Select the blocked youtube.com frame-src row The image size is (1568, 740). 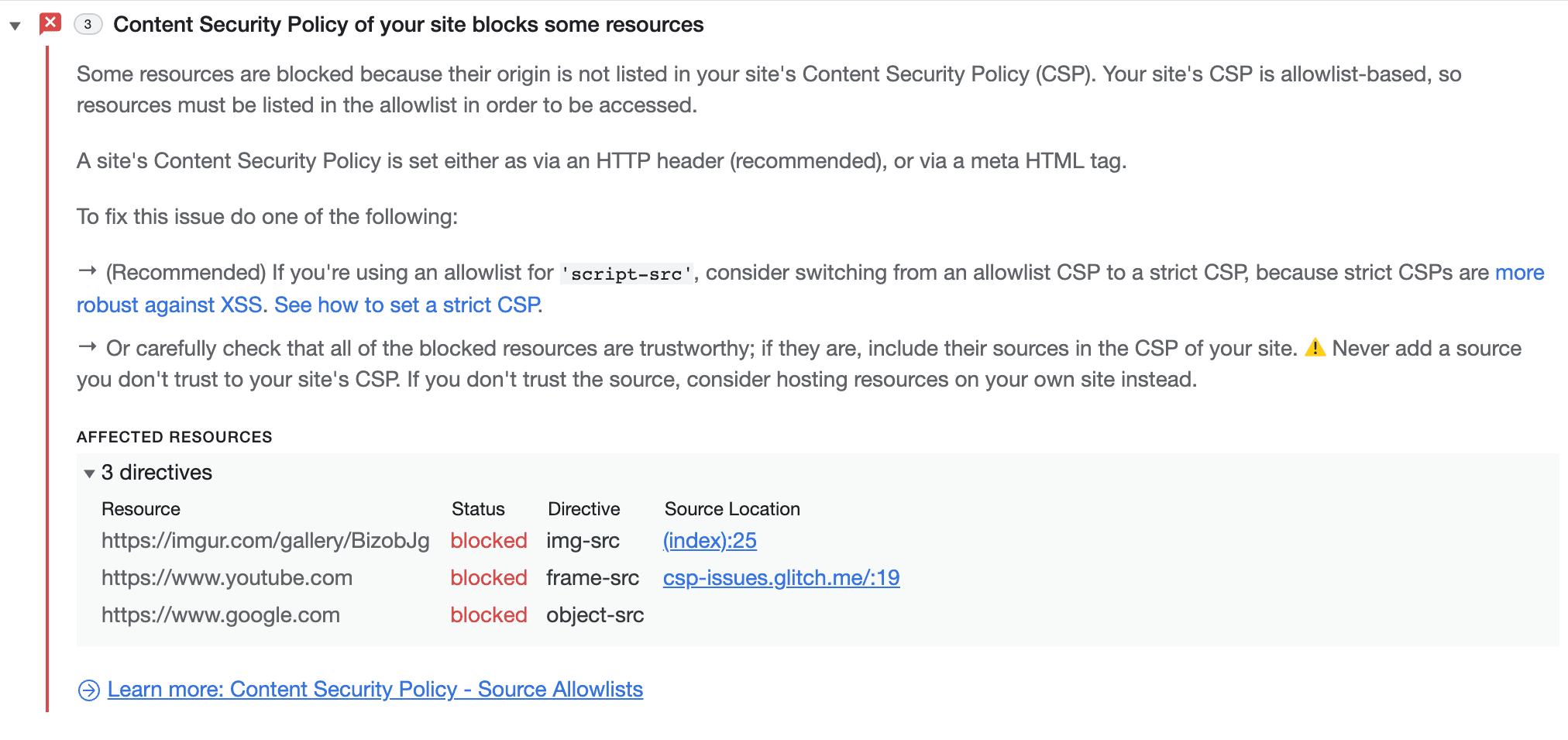[x=227, y=577]
